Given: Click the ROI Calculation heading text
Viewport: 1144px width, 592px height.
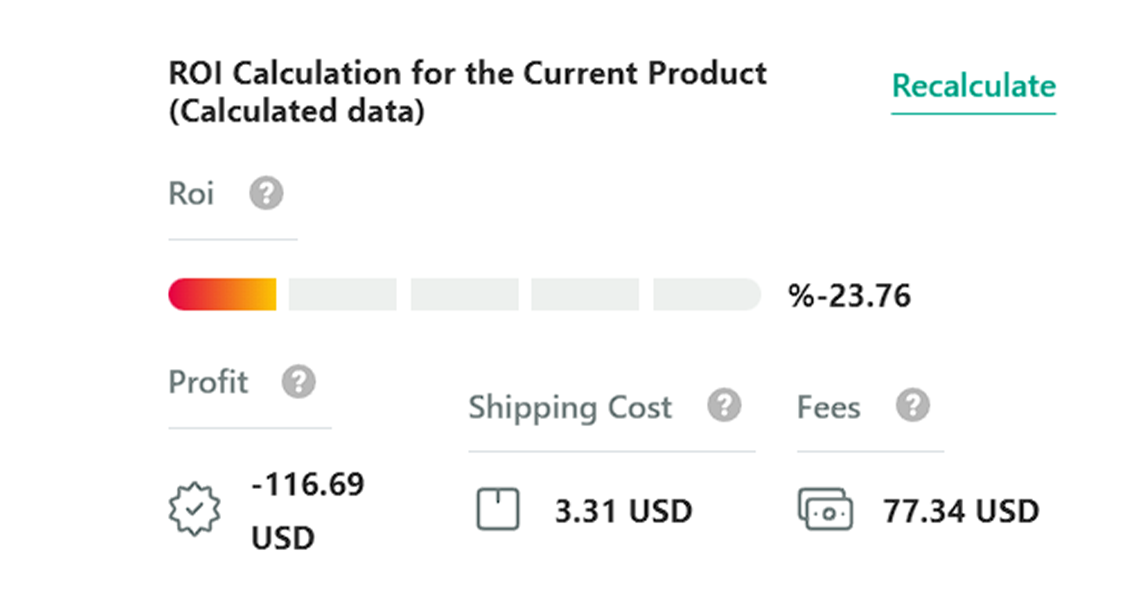Looking at the screenshot, I should click(468, 92).
